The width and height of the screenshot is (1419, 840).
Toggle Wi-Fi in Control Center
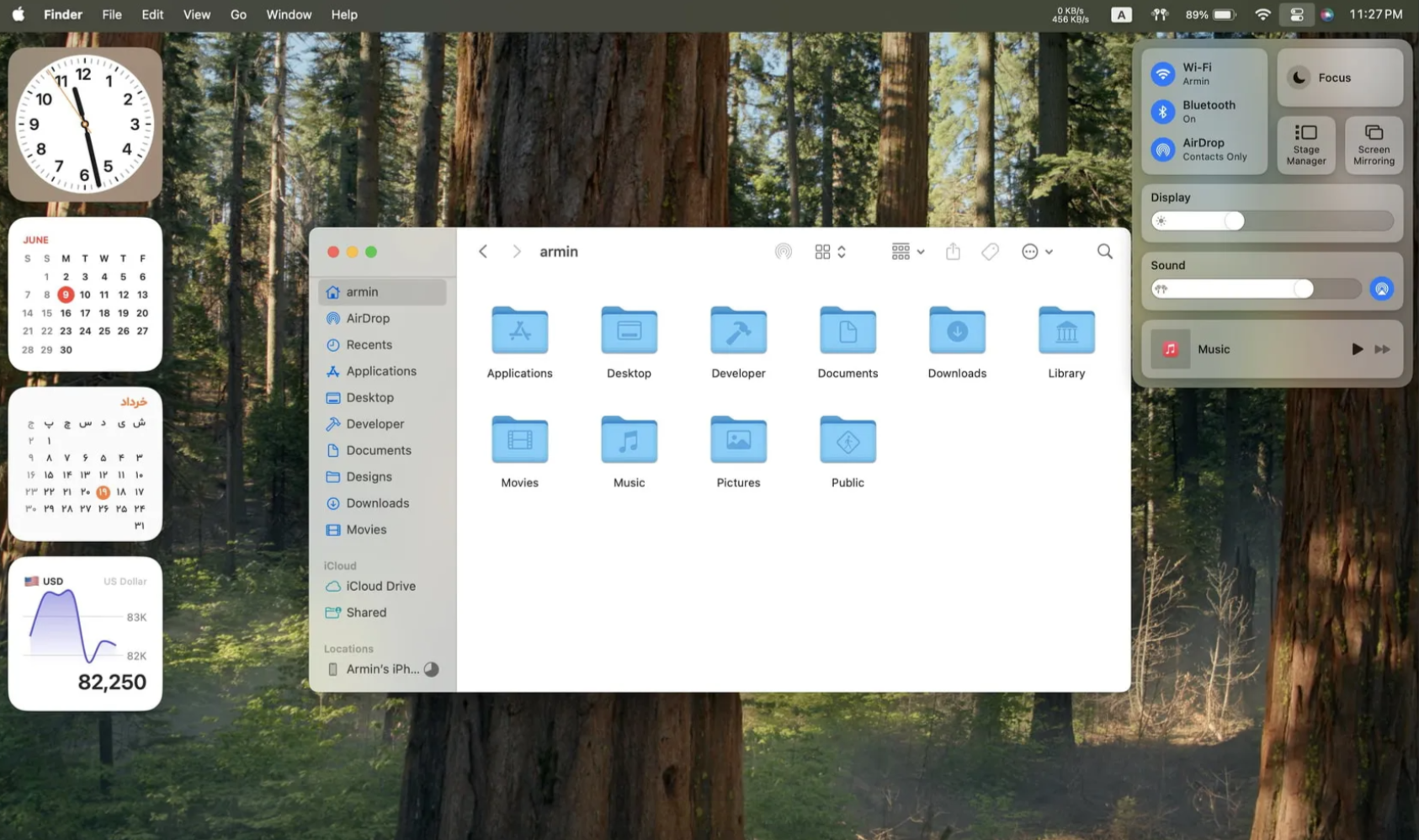coord(1163,74)
